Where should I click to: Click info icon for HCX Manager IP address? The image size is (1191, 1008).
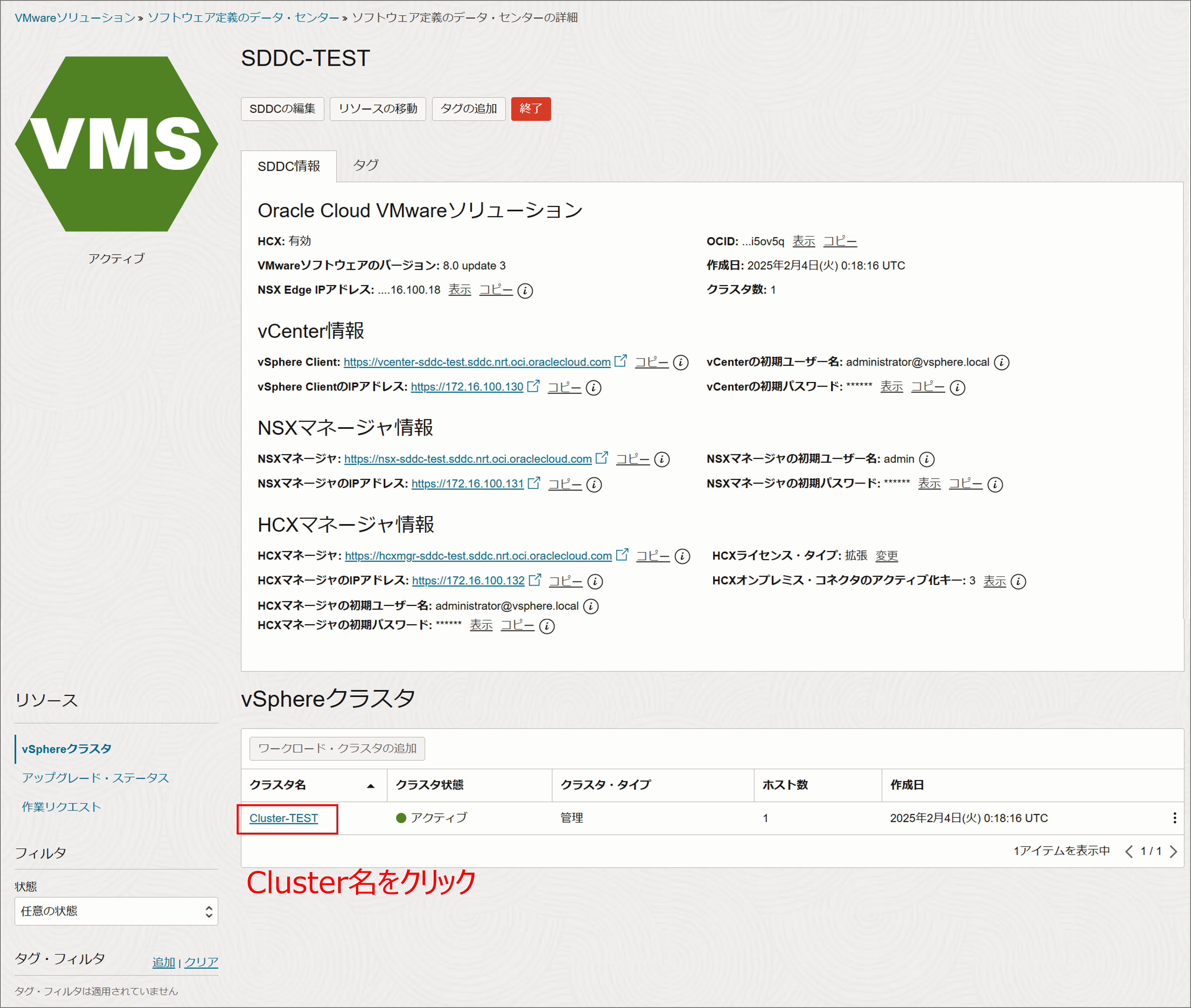coord(595,582)
